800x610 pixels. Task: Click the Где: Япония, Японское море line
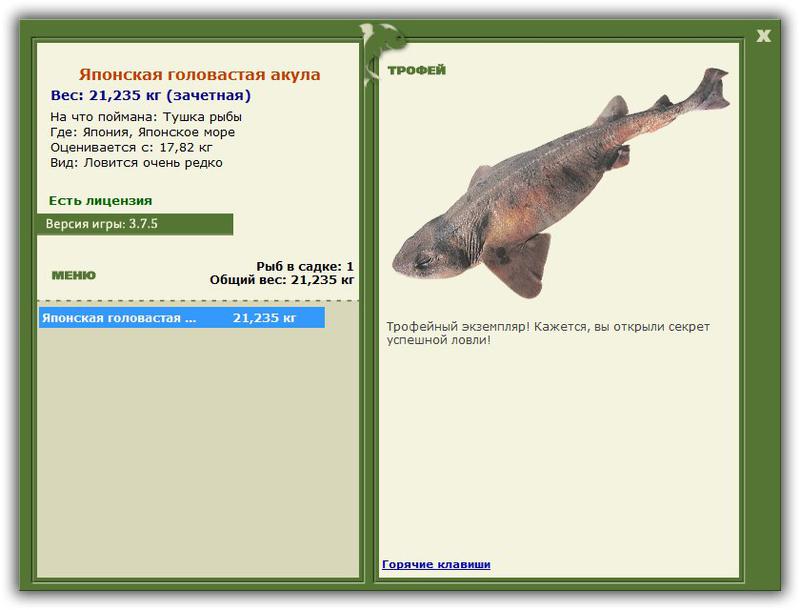(x=142, y=132)
